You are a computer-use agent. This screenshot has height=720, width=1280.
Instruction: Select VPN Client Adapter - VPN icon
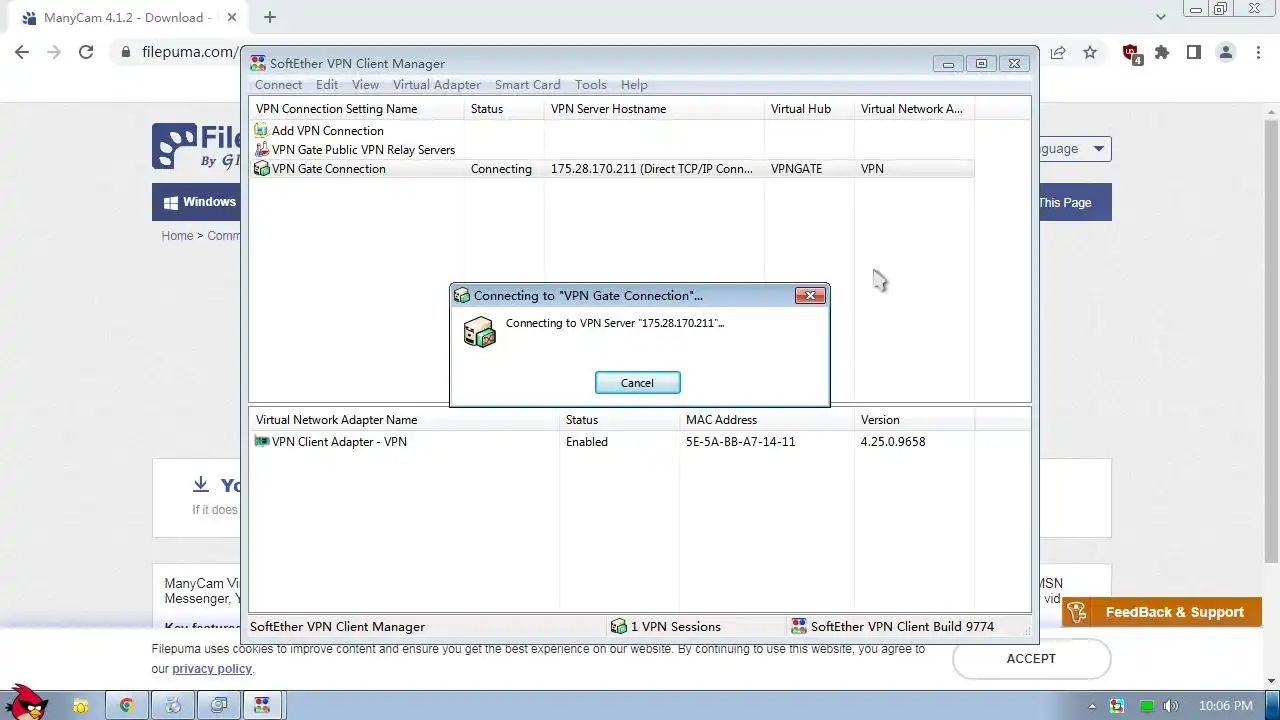pyautogui.click(x=261, y=441)
